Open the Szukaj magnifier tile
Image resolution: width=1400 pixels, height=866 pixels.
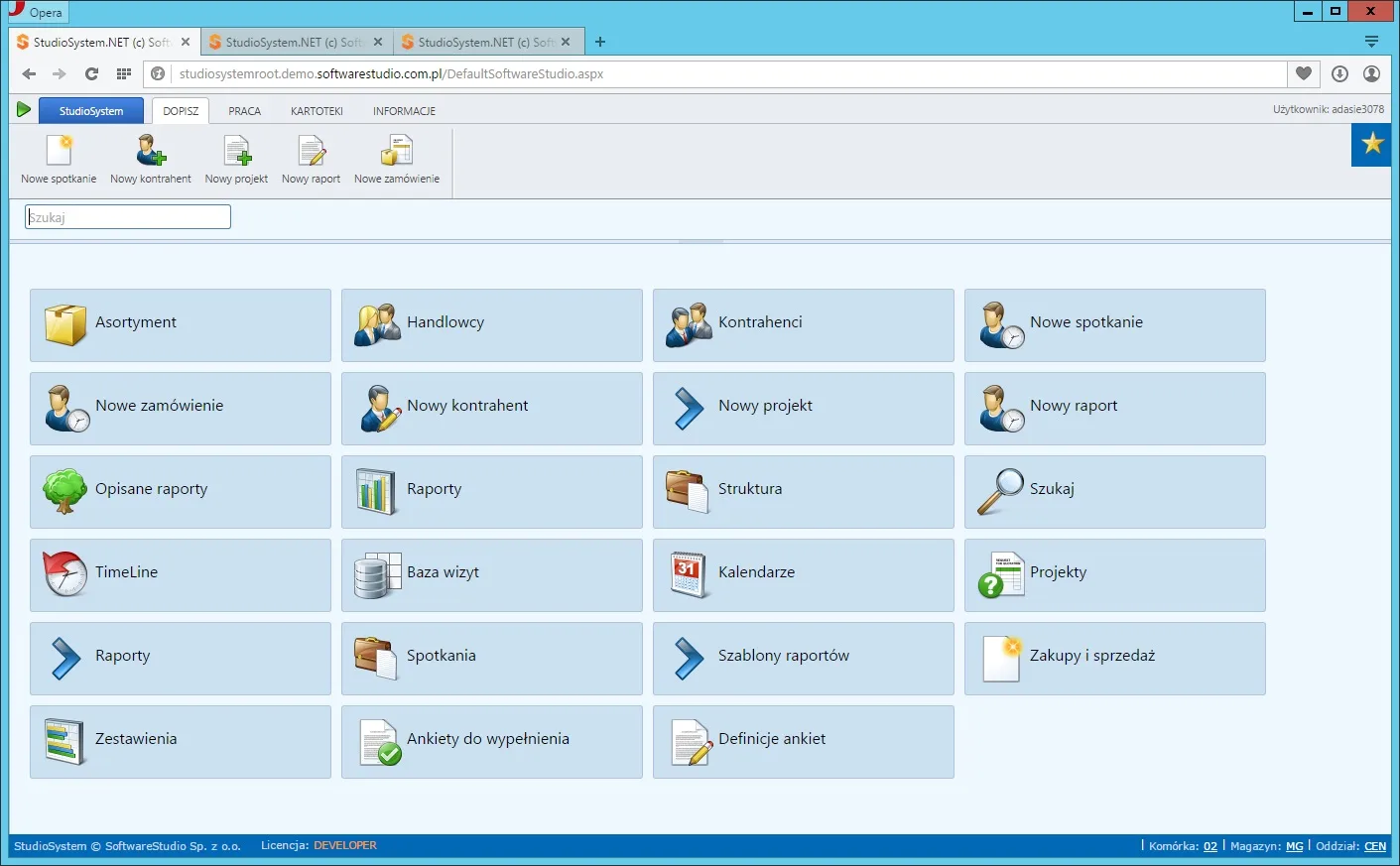pos(1115,492)
